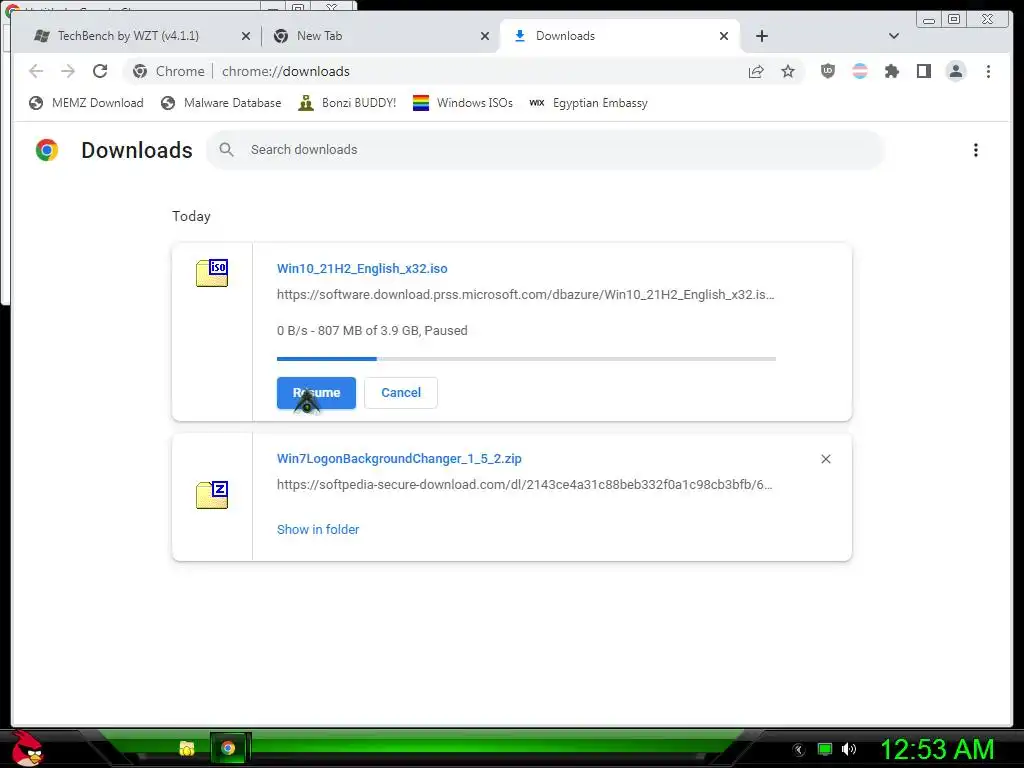Image resolution: width=1024 pixels, height=768 pixels.
Task: Click Show in folder link
Action: (318, 530)
